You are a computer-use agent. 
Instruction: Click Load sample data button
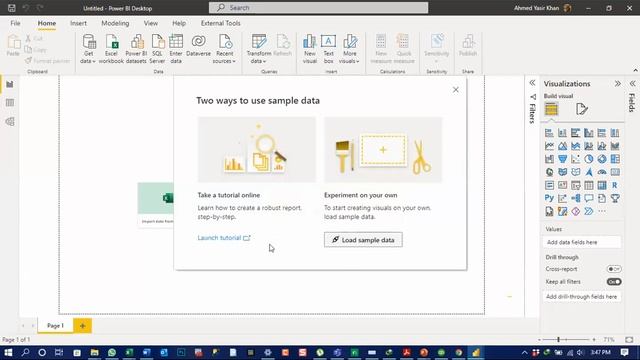tap(363, 240)
